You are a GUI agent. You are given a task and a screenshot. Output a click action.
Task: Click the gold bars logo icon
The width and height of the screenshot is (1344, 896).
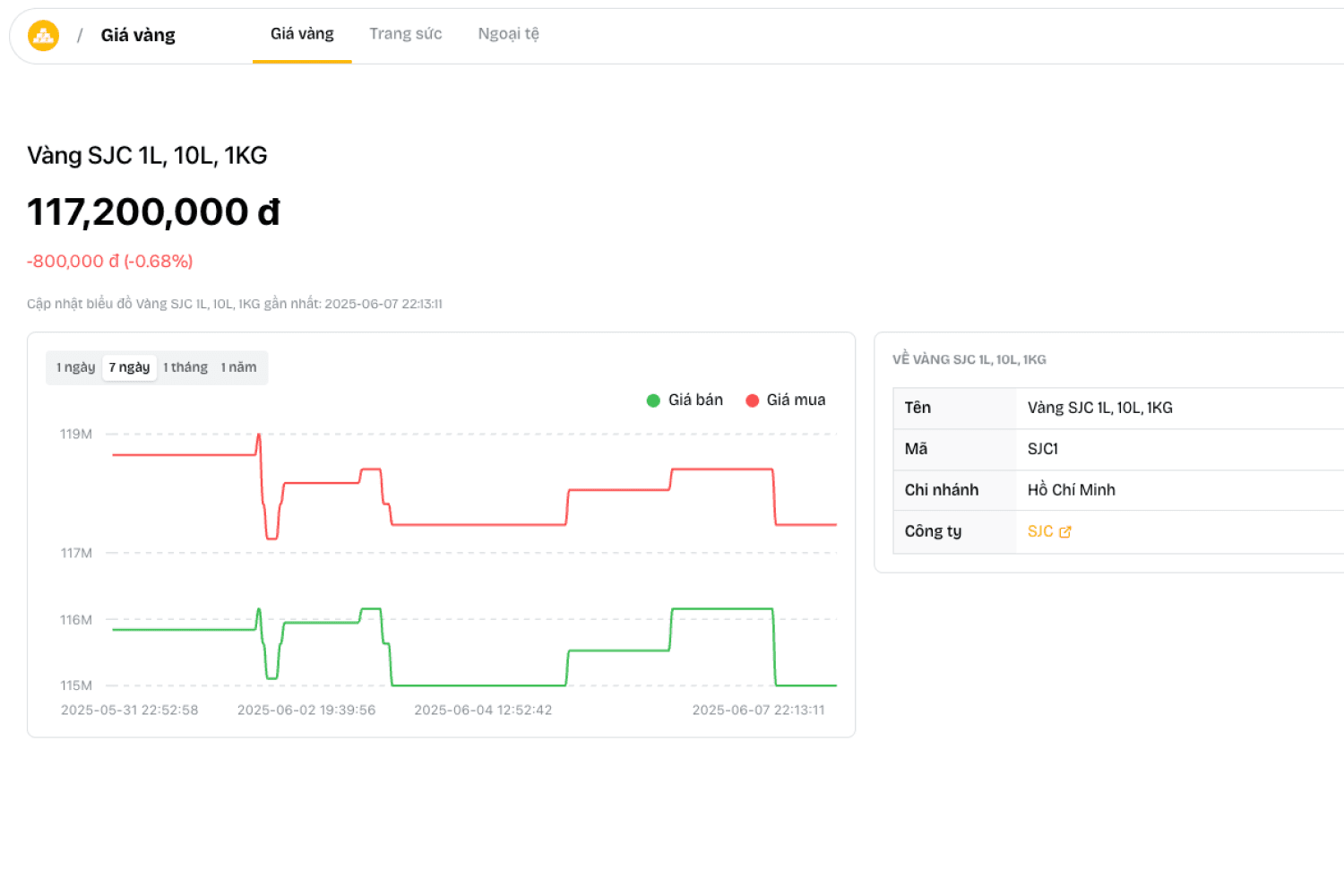coord(43,36)
